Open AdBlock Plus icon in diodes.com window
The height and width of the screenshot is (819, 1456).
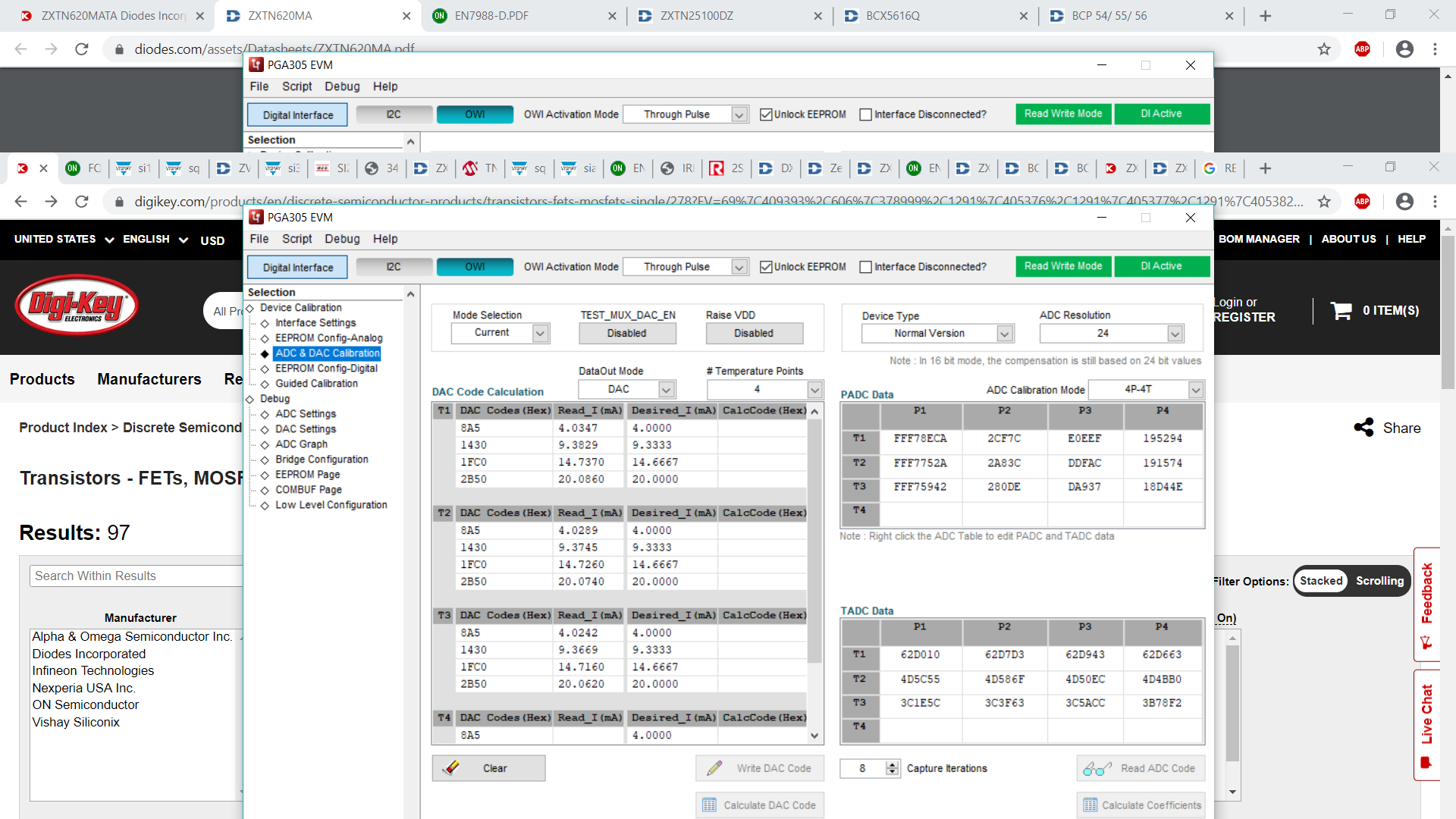[1362, 49]
